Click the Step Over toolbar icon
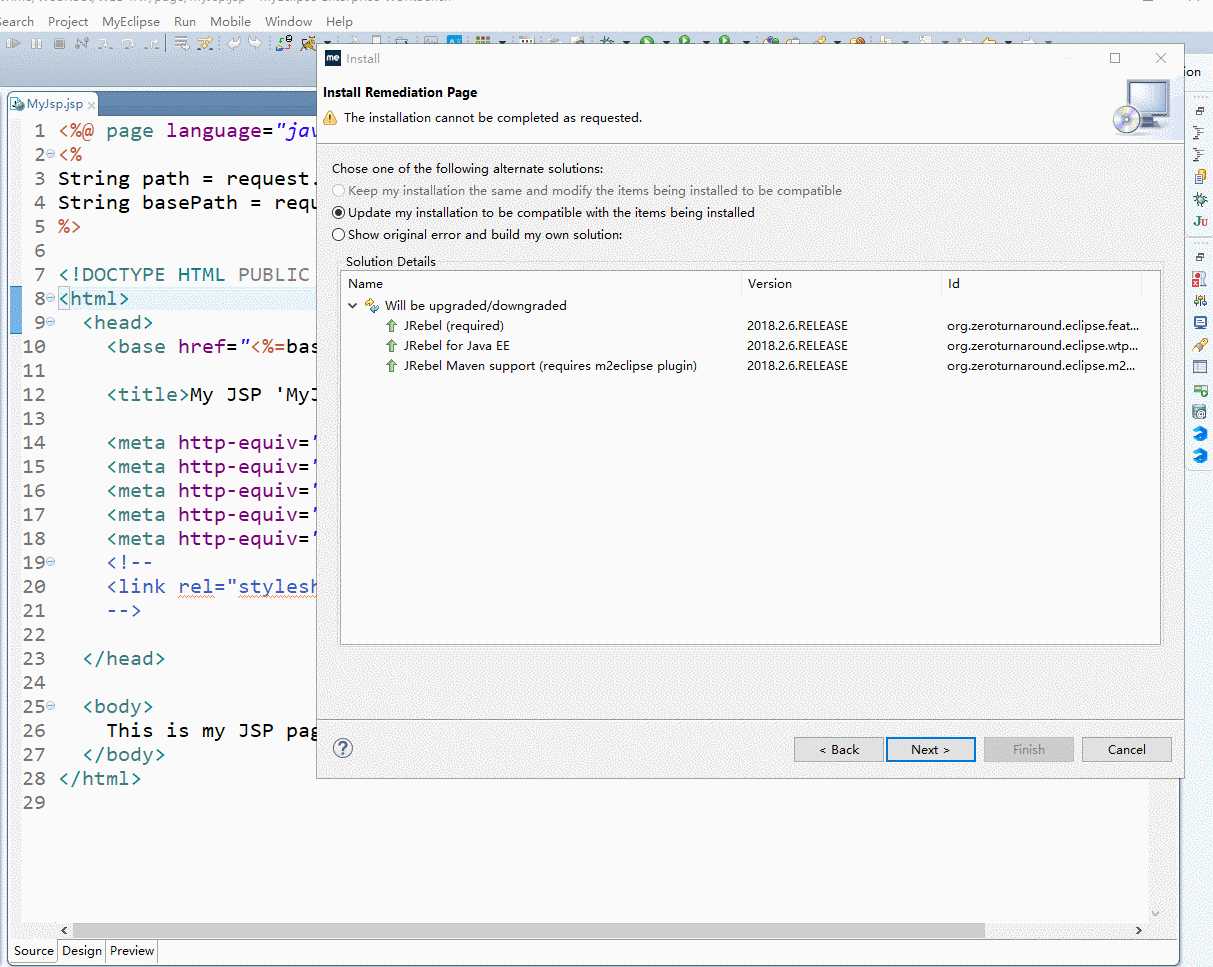This screenshot has width=1213, height=967. [x=127, y=43]
